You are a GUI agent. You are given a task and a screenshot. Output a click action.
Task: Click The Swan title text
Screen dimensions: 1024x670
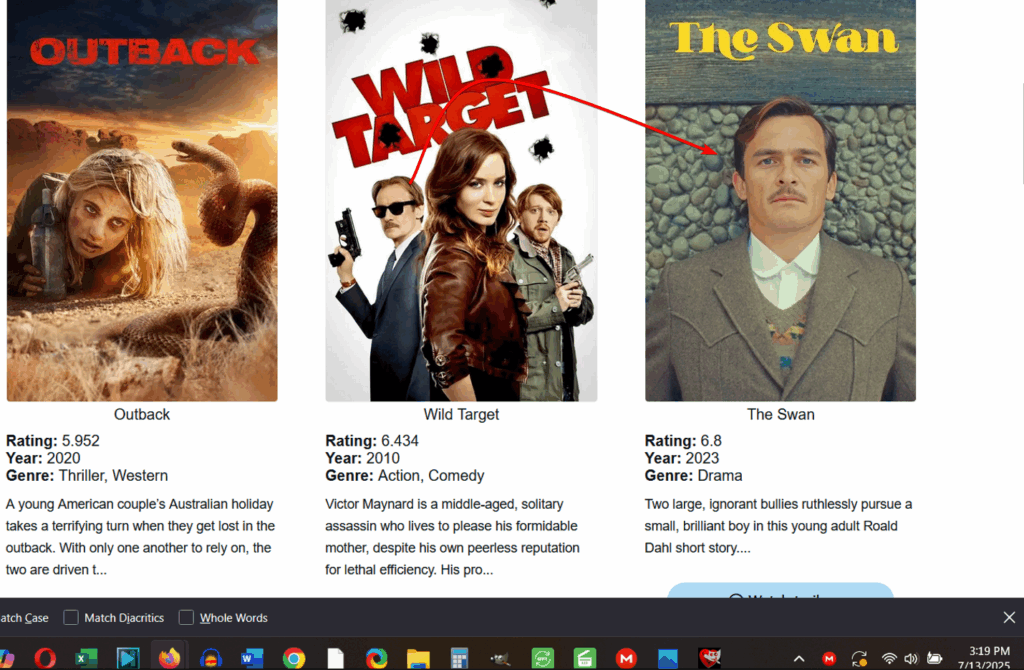click(780, 414)
